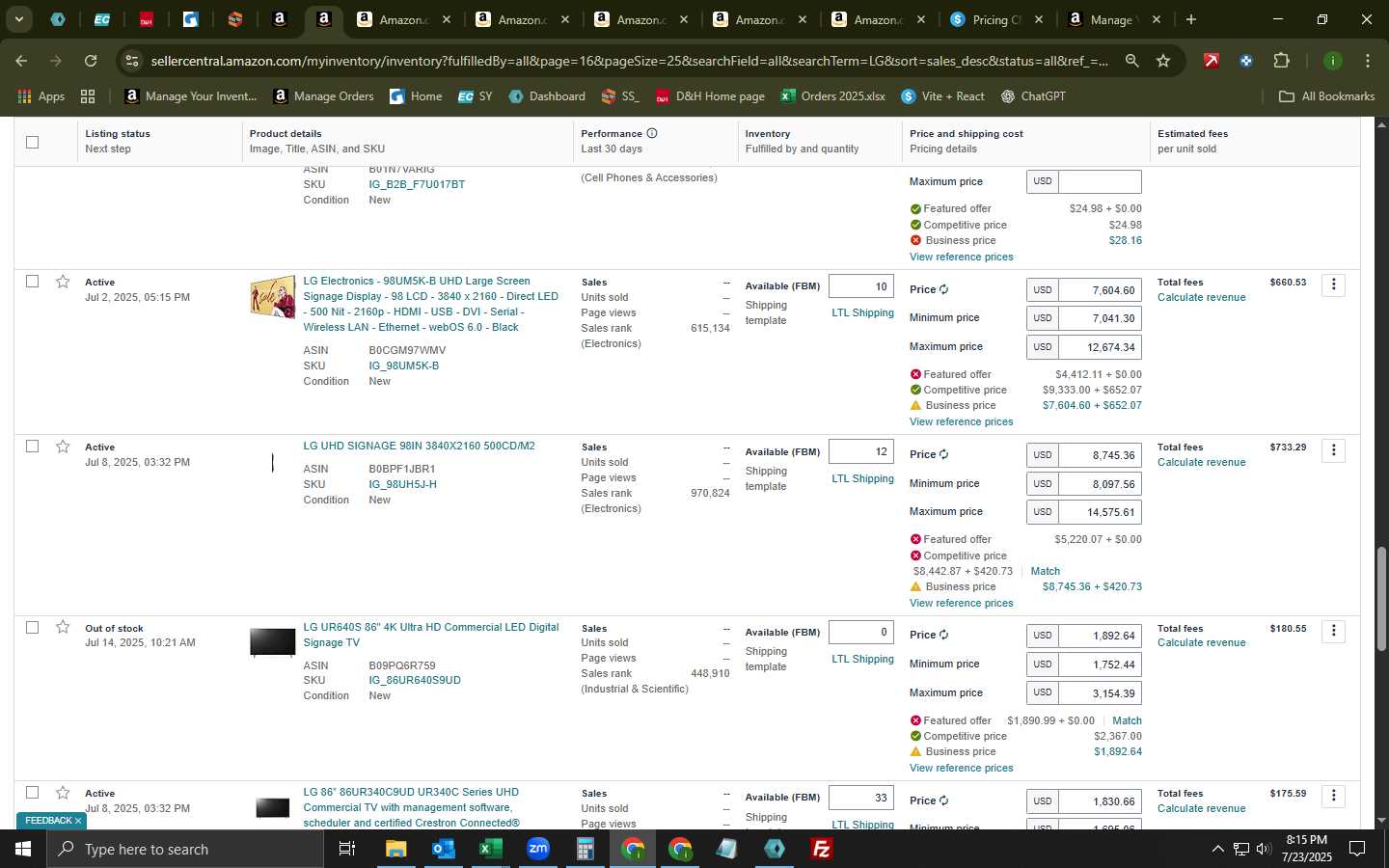Click price refresh icon for 7,604.60 listing
Viewport: 1389px width, 868px height.
point(943,289)
